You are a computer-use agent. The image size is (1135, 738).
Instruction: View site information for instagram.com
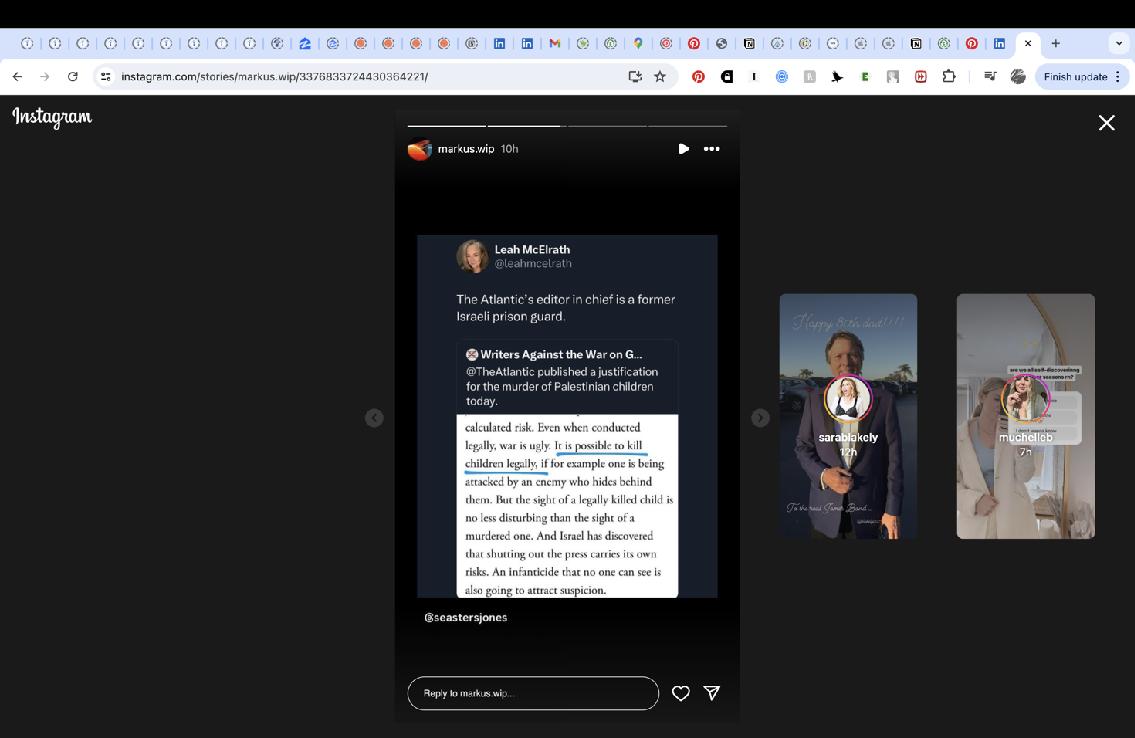pyautogui.click(x=106, y=77)
